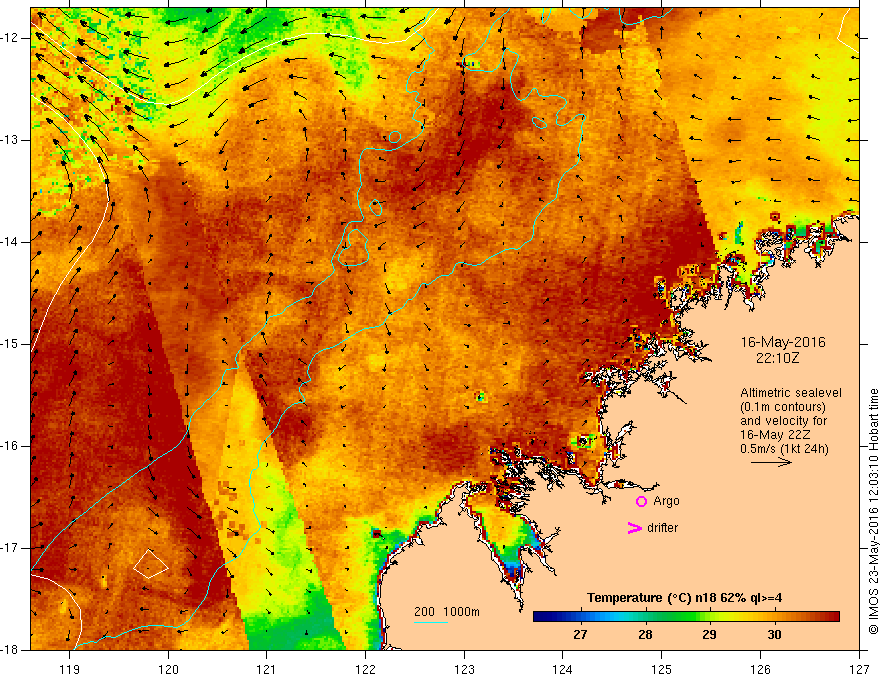The image size is (880, 680).
Task: Click latitude axis label -12
Action: 11,38
